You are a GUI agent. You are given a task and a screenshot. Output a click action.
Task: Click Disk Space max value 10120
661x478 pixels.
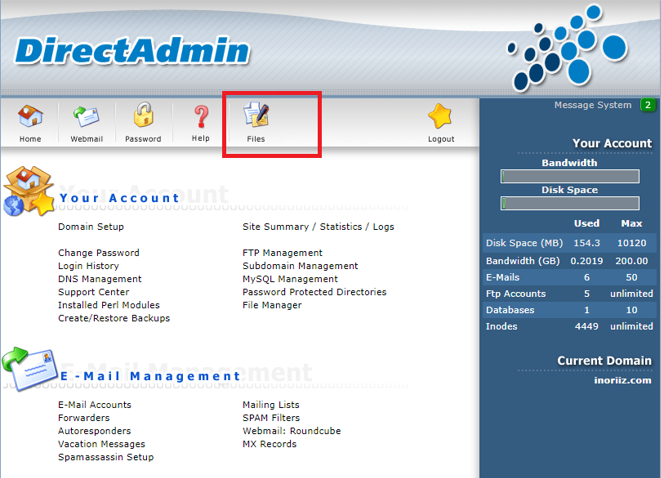click(631, 243)
